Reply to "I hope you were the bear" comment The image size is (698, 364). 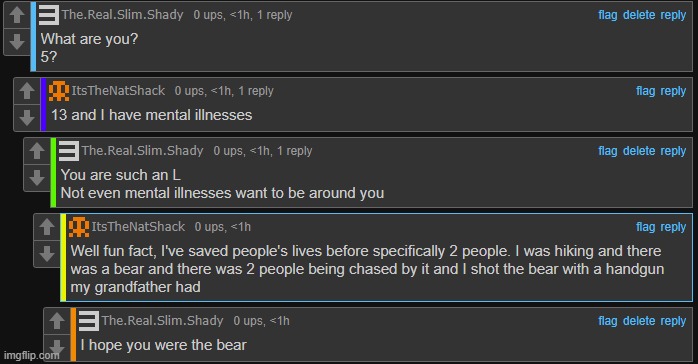point(673,321)
